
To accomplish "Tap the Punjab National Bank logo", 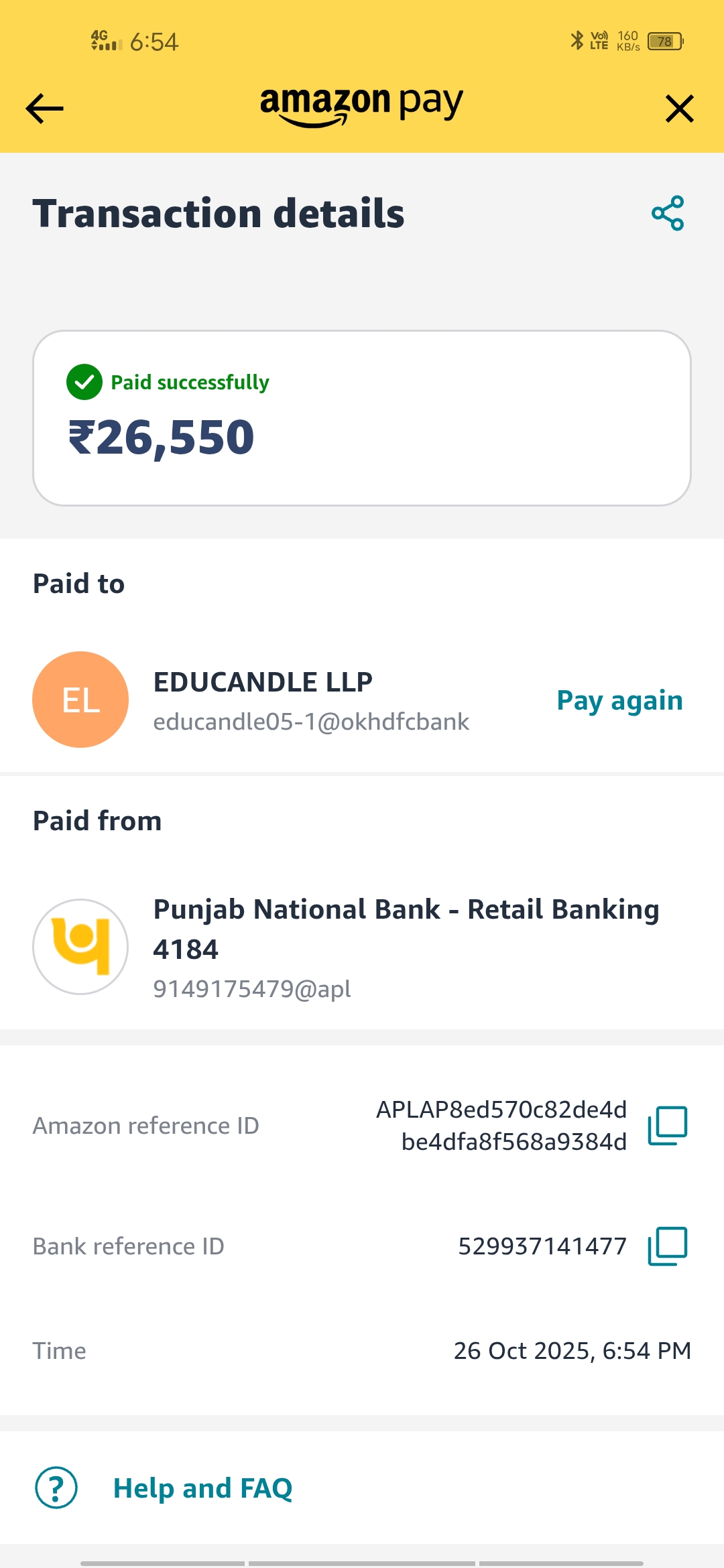I will (80, 947).
